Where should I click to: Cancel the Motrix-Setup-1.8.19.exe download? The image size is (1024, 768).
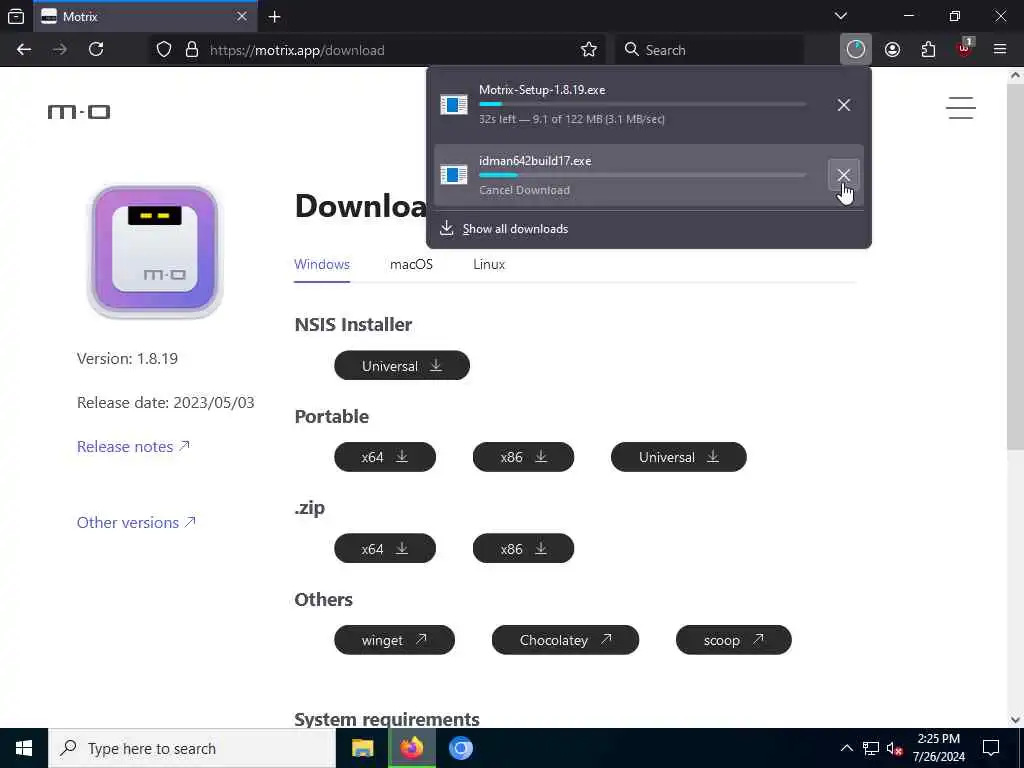coord(844,104)
